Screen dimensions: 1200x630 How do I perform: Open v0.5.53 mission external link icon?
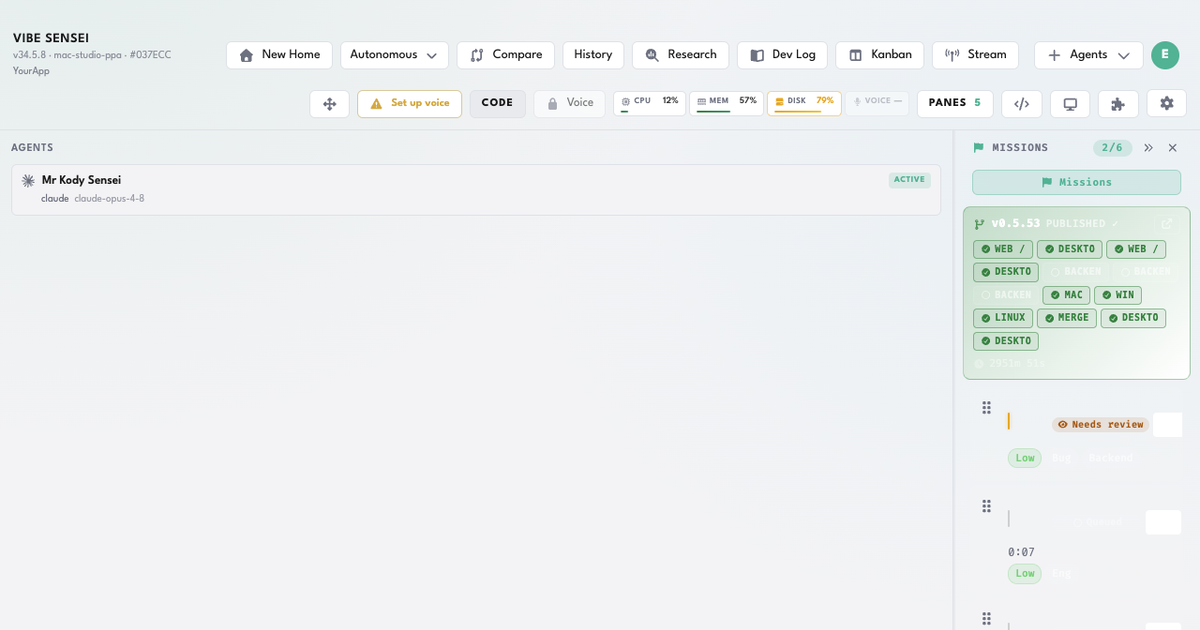(x=1166, y=224)
